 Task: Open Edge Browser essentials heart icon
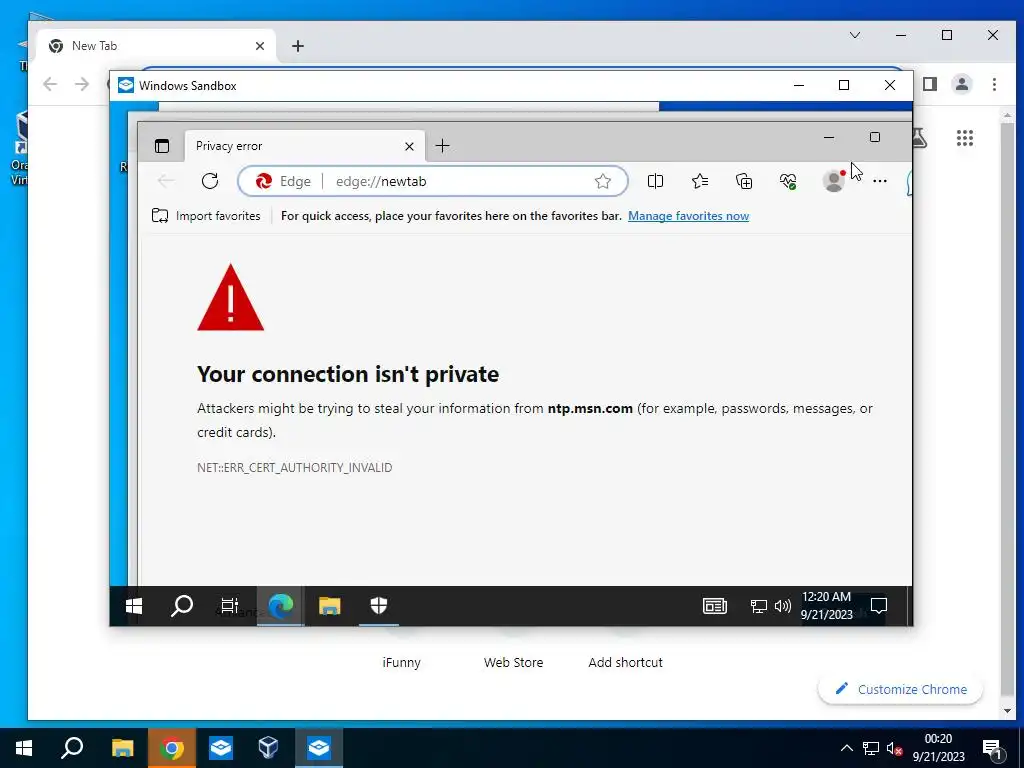pos(788,181)
